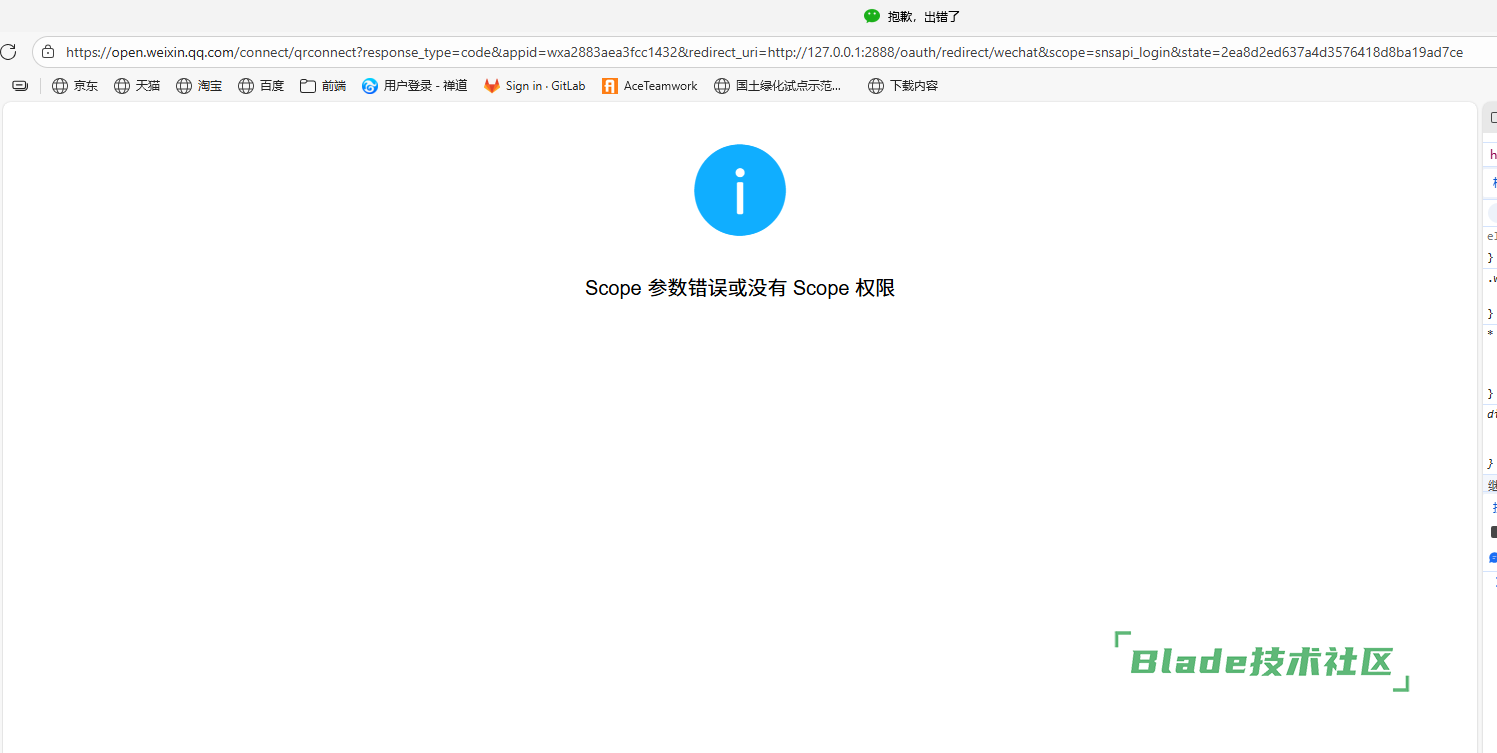Screen dimensions: 1497x753
Task: Go to the 淘宝 bookmark
Action: tap(199, 86)
